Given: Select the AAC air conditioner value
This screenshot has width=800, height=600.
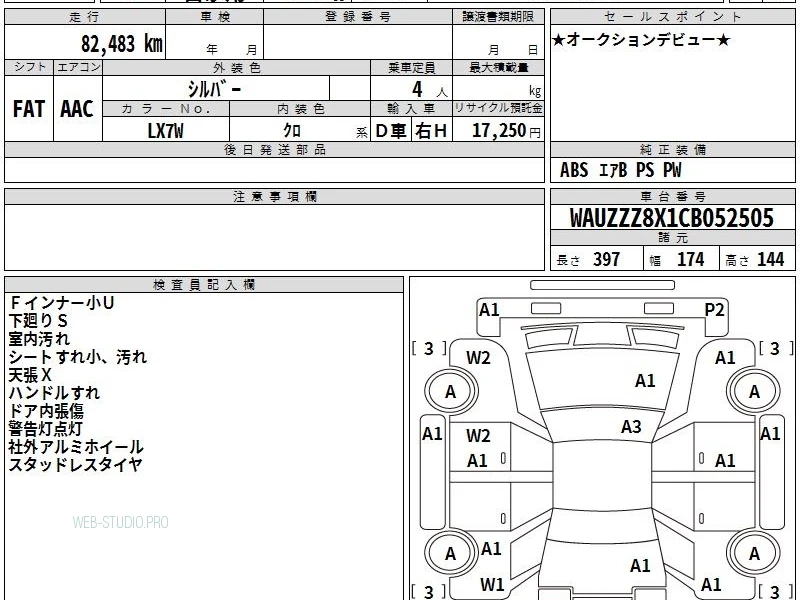Looking at the screenshot, I should 77,109.
